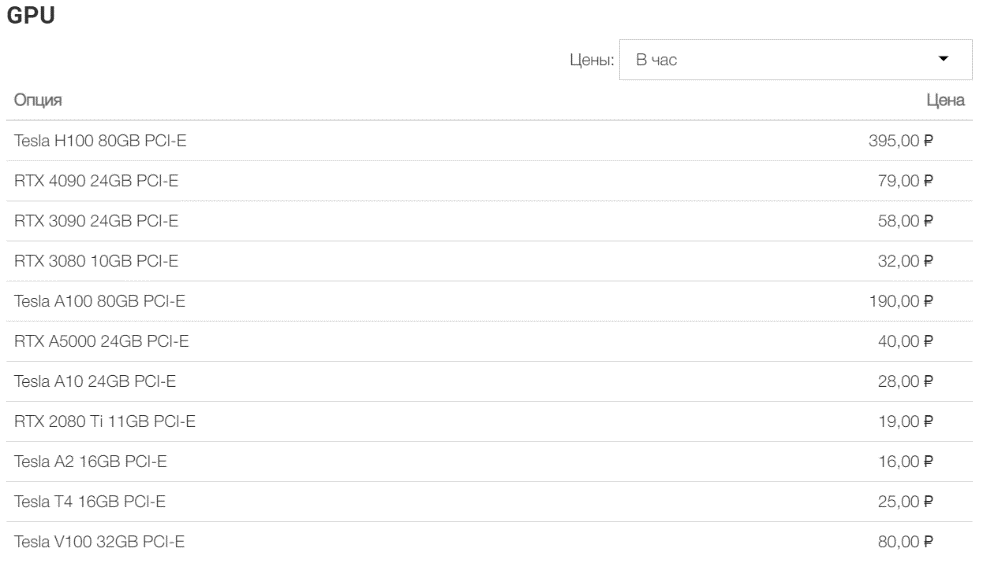Click the 190,00 ₽ price for Tesla A100
The height and width of the screenshot is (574, 983).
(900, 302)
